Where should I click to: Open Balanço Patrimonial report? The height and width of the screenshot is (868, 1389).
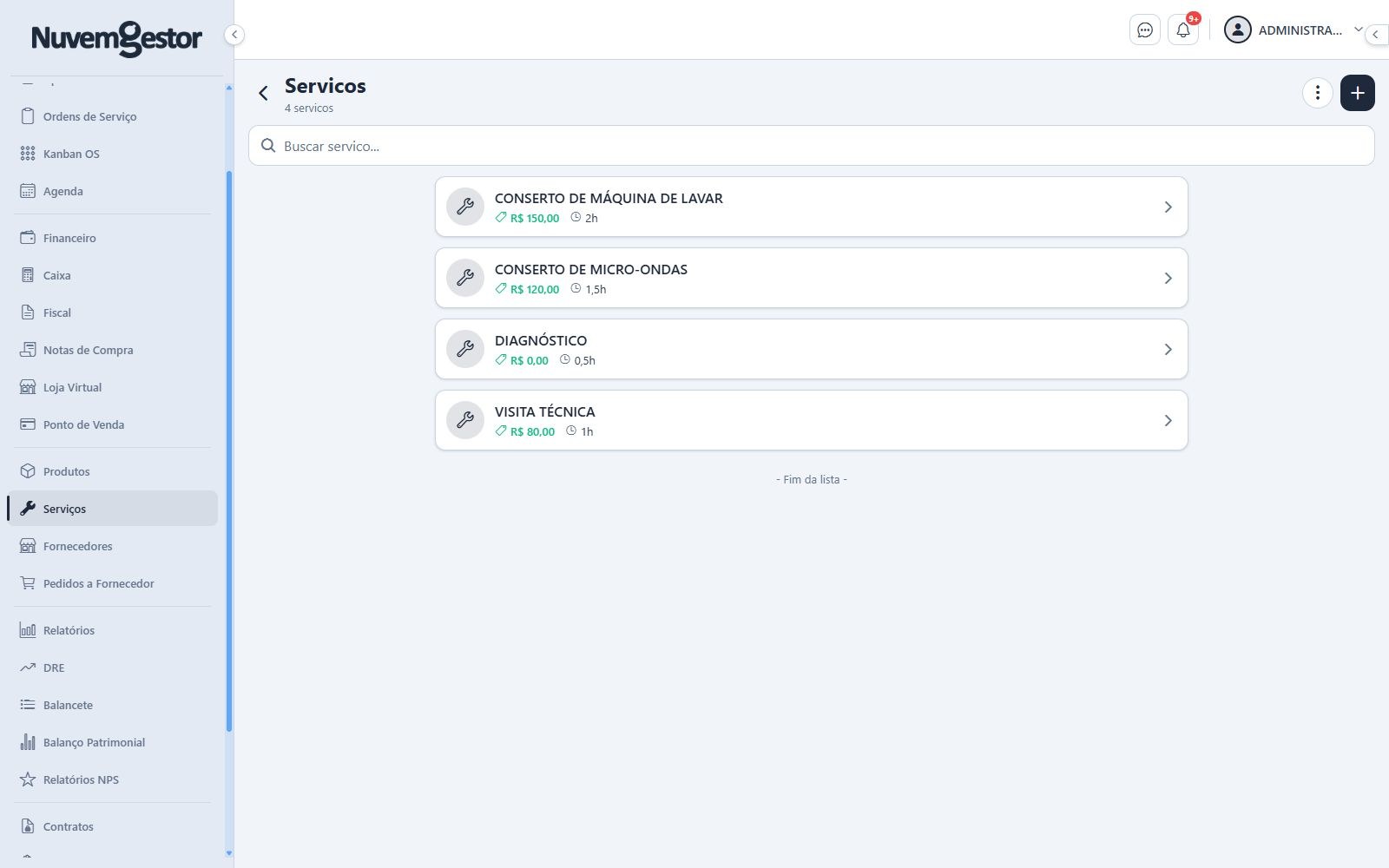tap(113, 742)
